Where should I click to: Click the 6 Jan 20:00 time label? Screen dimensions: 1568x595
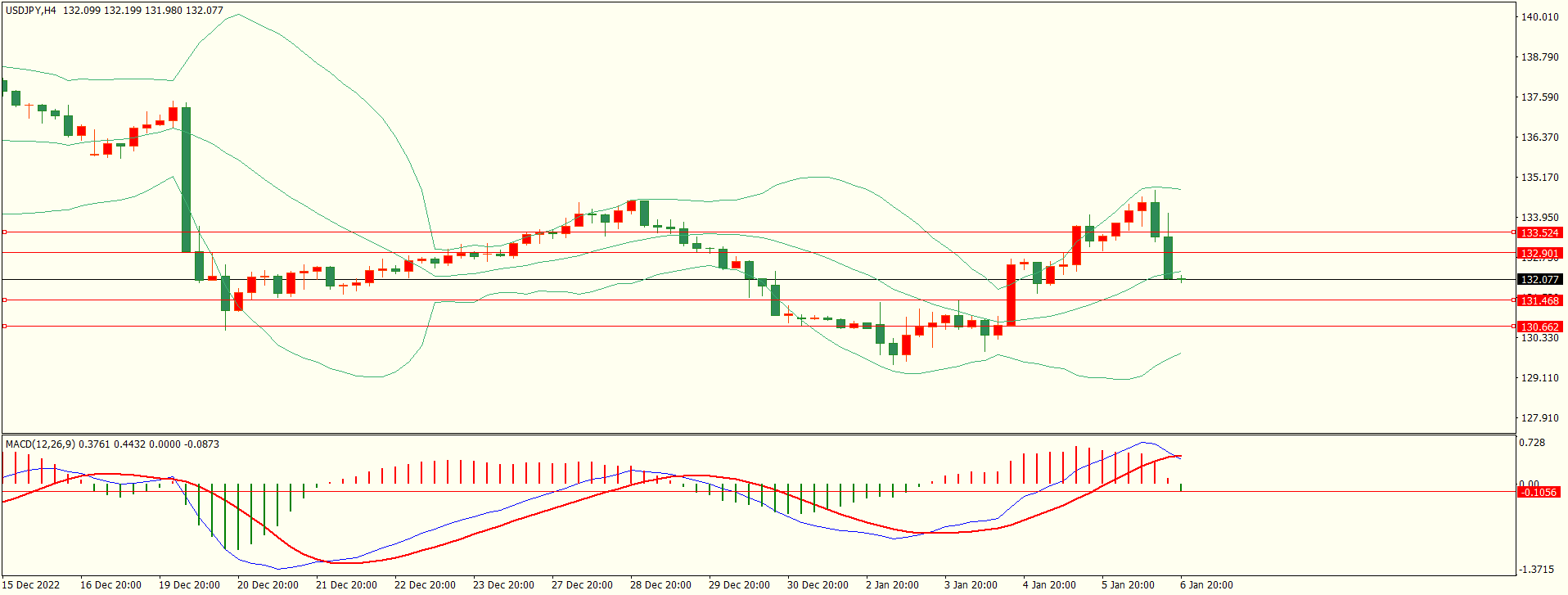tap(1206, 585)
